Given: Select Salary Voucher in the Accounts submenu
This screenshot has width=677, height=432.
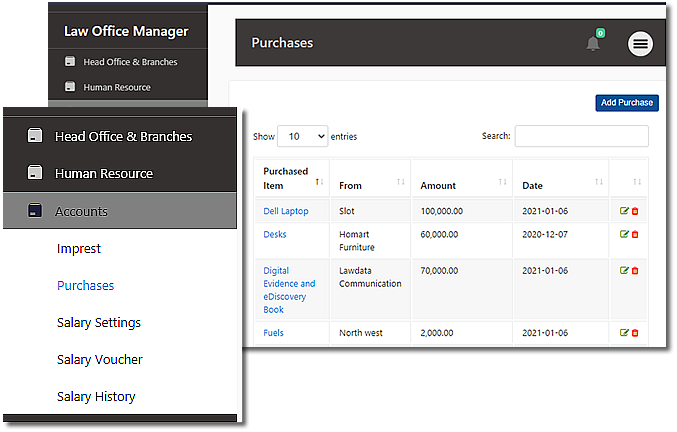Looking at the screenshot, I should [x=99, y=359].
